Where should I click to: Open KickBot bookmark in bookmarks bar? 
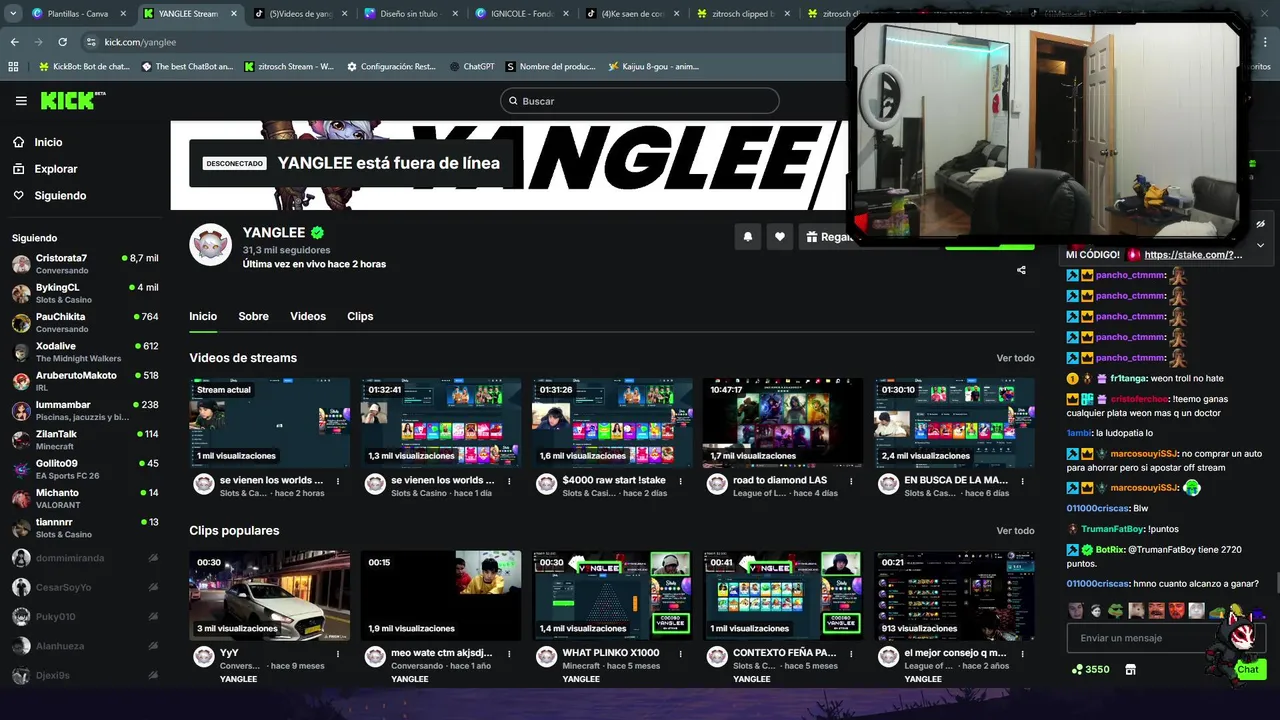[84, 67]
